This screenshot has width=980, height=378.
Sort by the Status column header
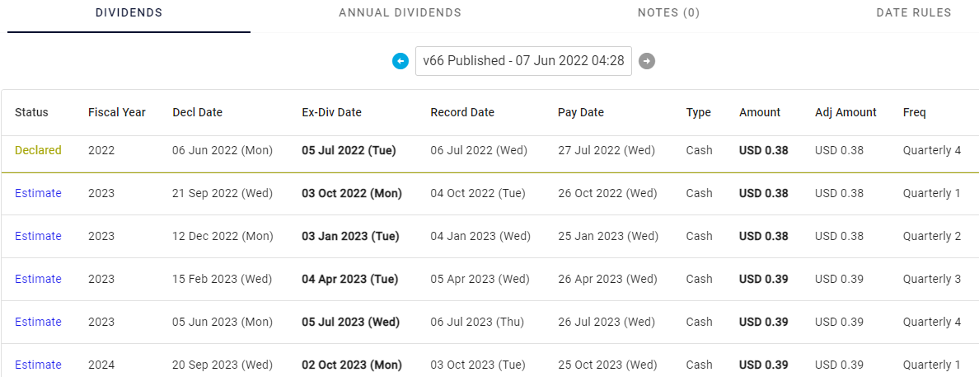(31, 112)
